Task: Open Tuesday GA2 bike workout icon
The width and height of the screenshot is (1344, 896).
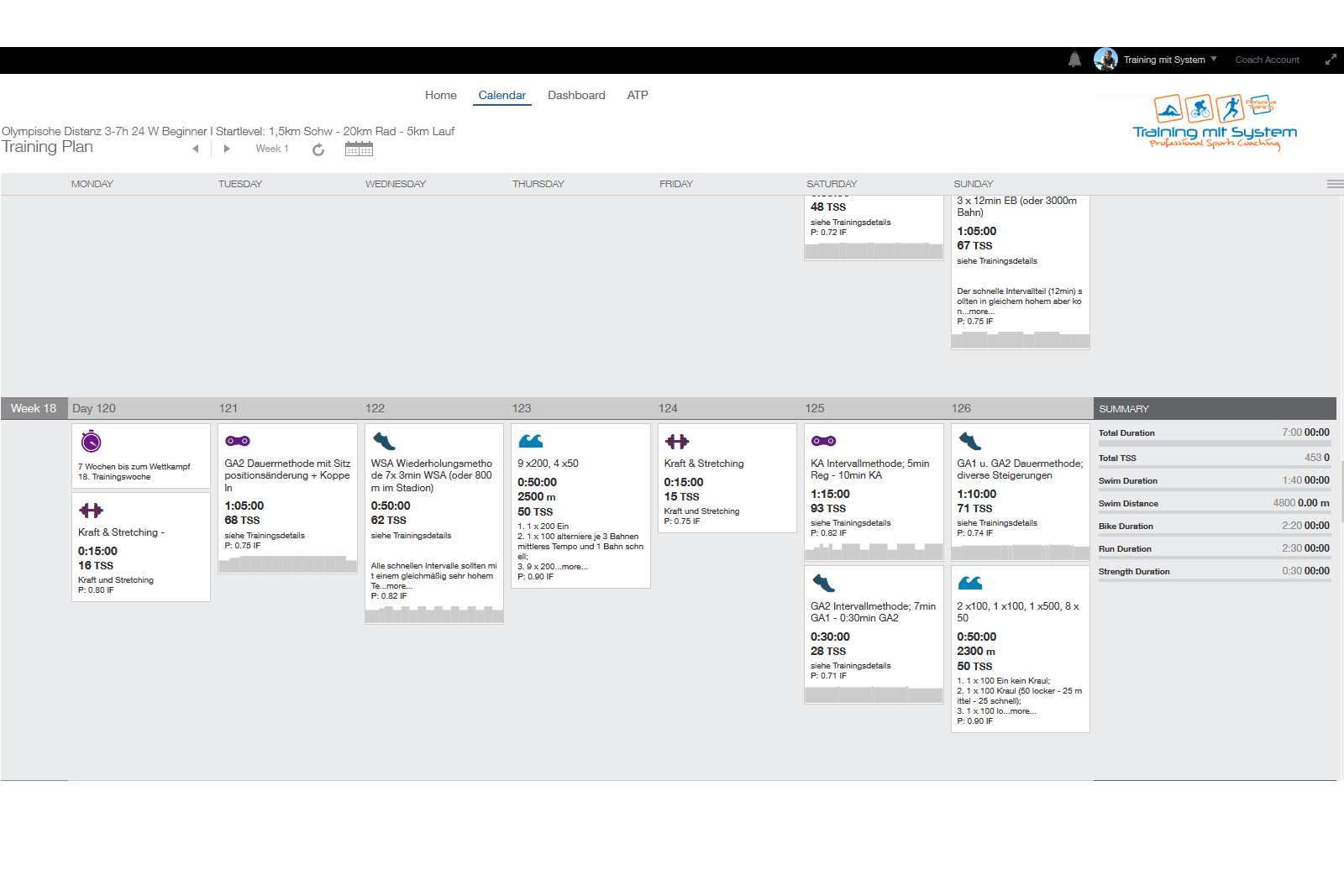Action: tap(238, 441)
